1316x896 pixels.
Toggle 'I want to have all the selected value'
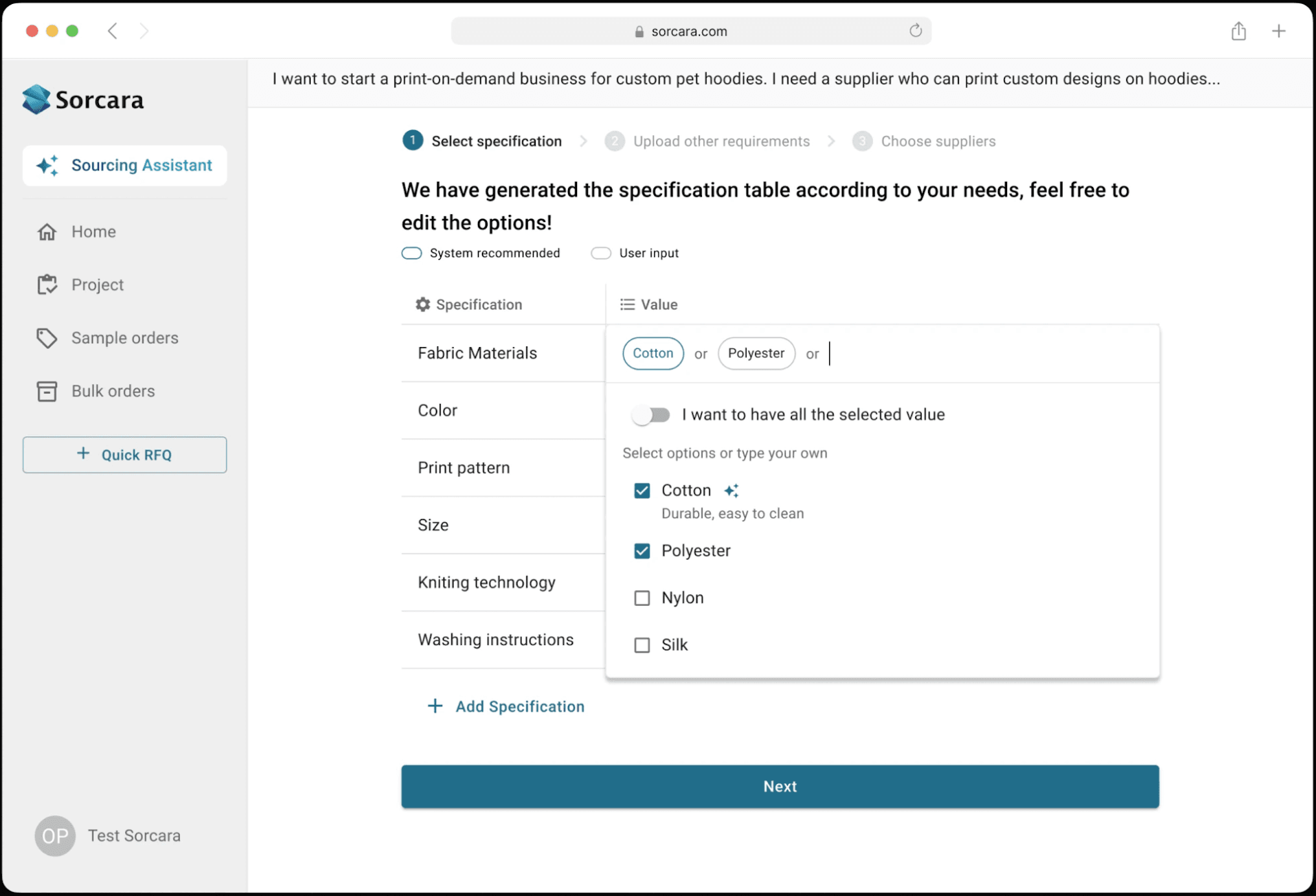[x=652, y=415]
